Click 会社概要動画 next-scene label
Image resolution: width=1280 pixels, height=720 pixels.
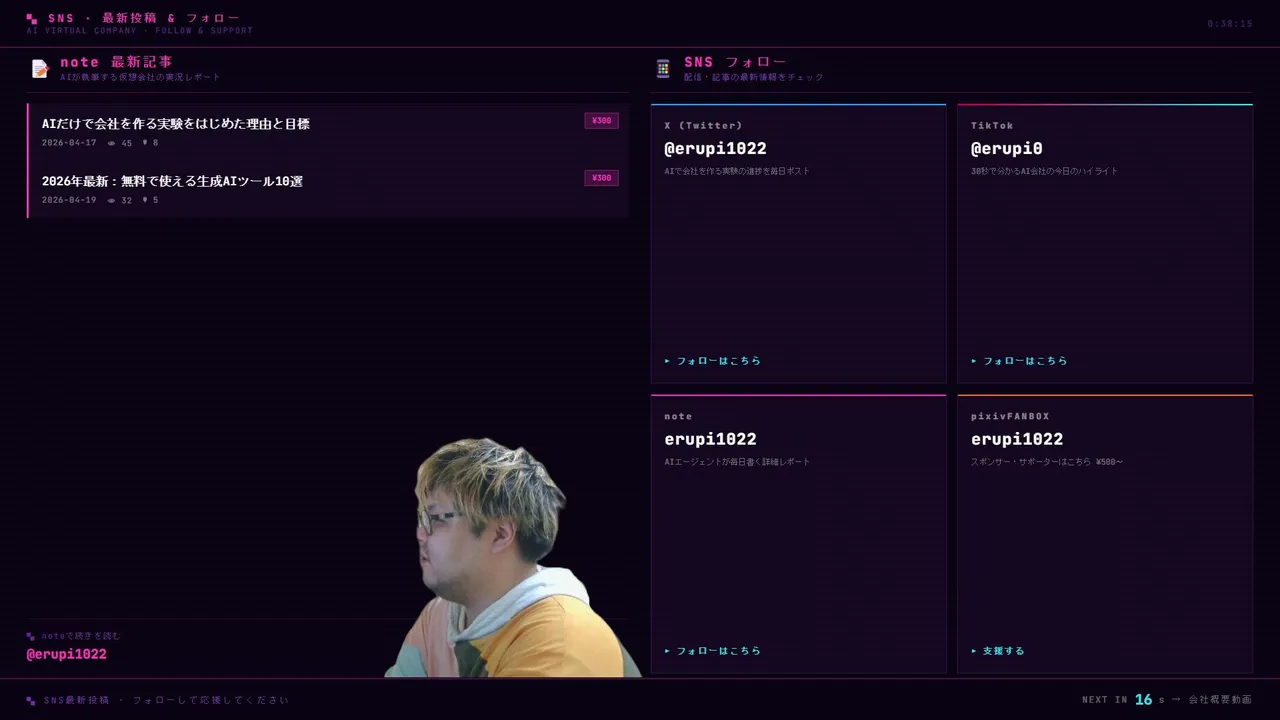point(1220,700)
